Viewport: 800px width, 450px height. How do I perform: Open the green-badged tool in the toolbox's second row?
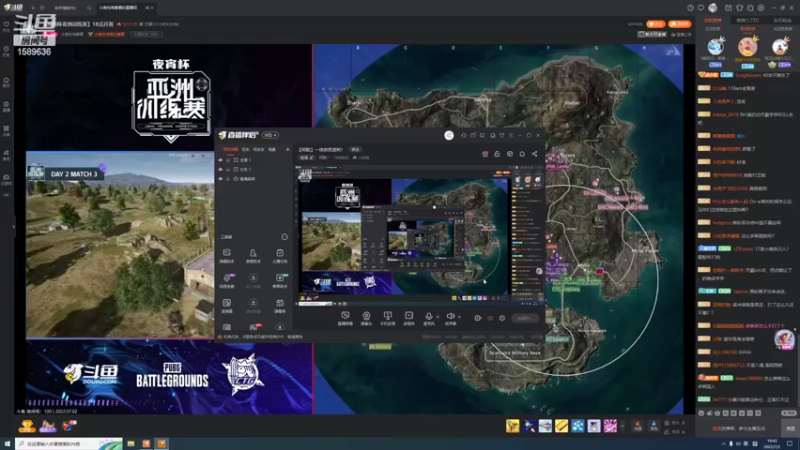pos(280,281)
